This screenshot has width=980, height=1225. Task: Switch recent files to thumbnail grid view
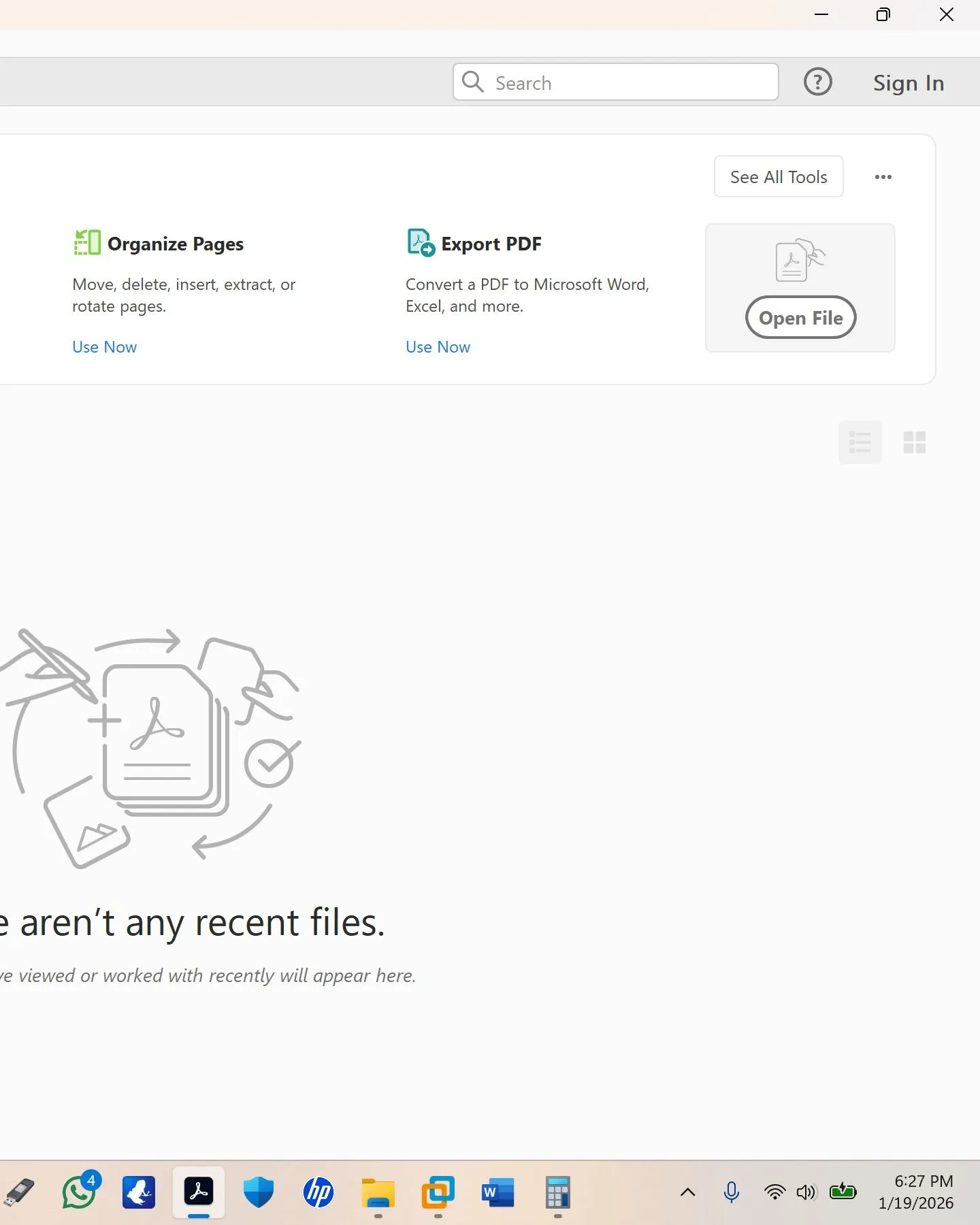point(915,442)
